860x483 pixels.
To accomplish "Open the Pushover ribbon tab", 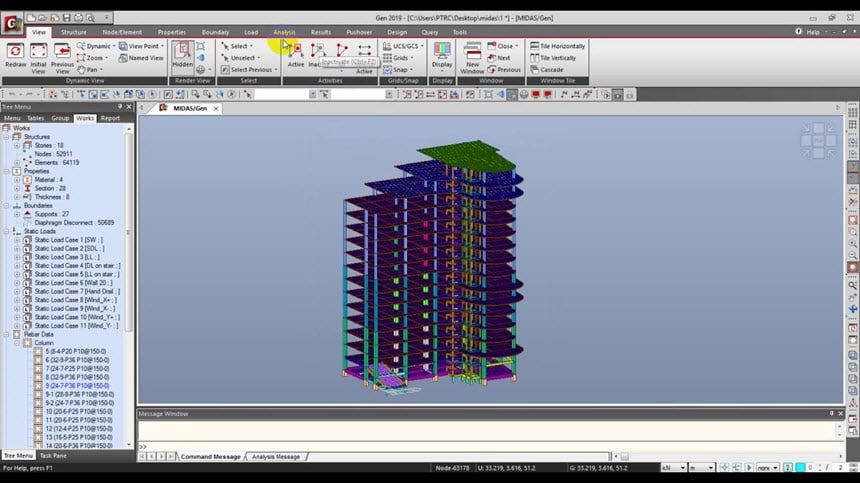I will pyautogui.click(x=359, y=32).
